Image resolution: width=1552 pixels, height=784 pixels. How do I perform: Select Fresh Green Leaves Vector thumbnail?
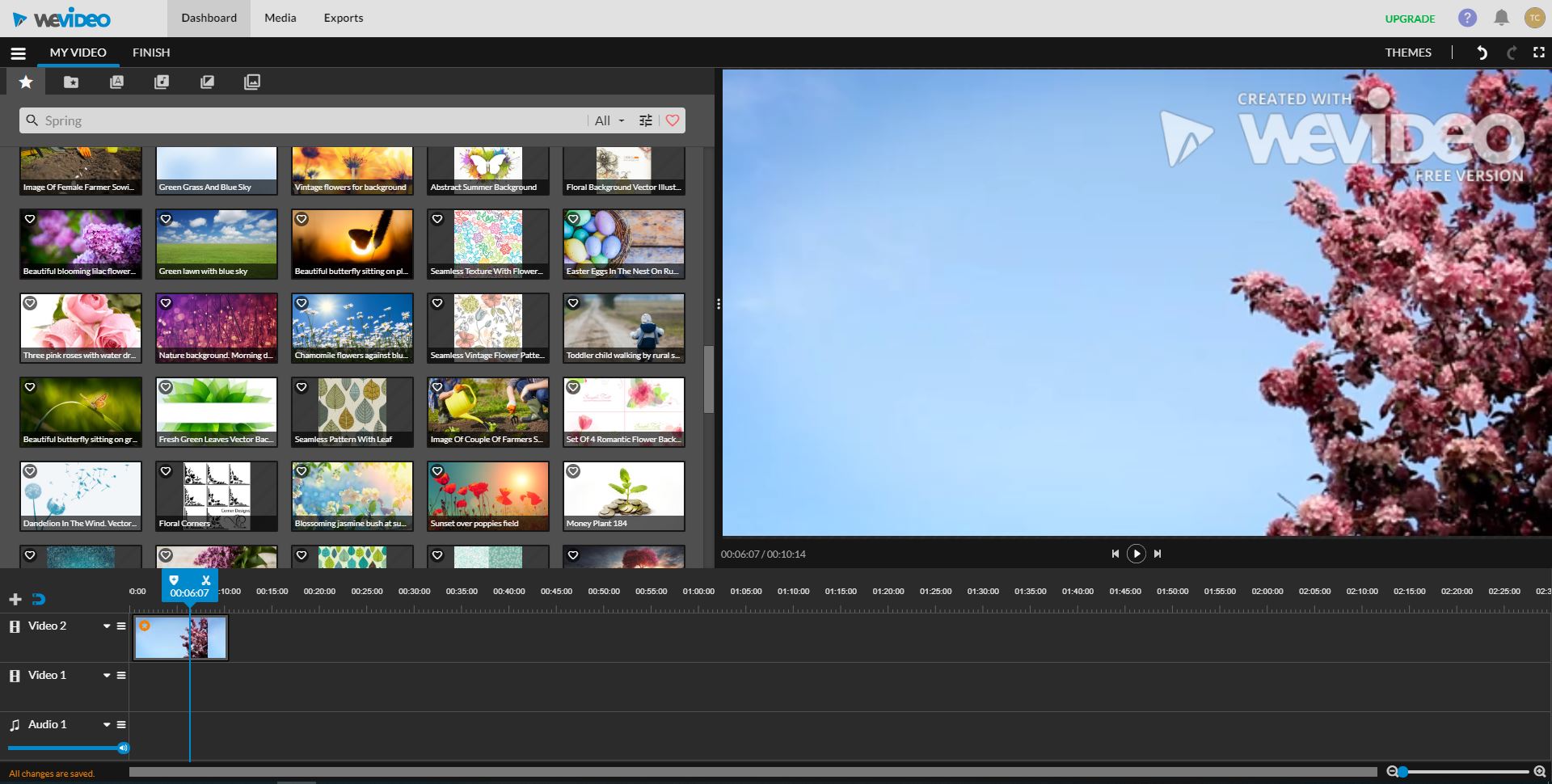[x=217, y=411]
